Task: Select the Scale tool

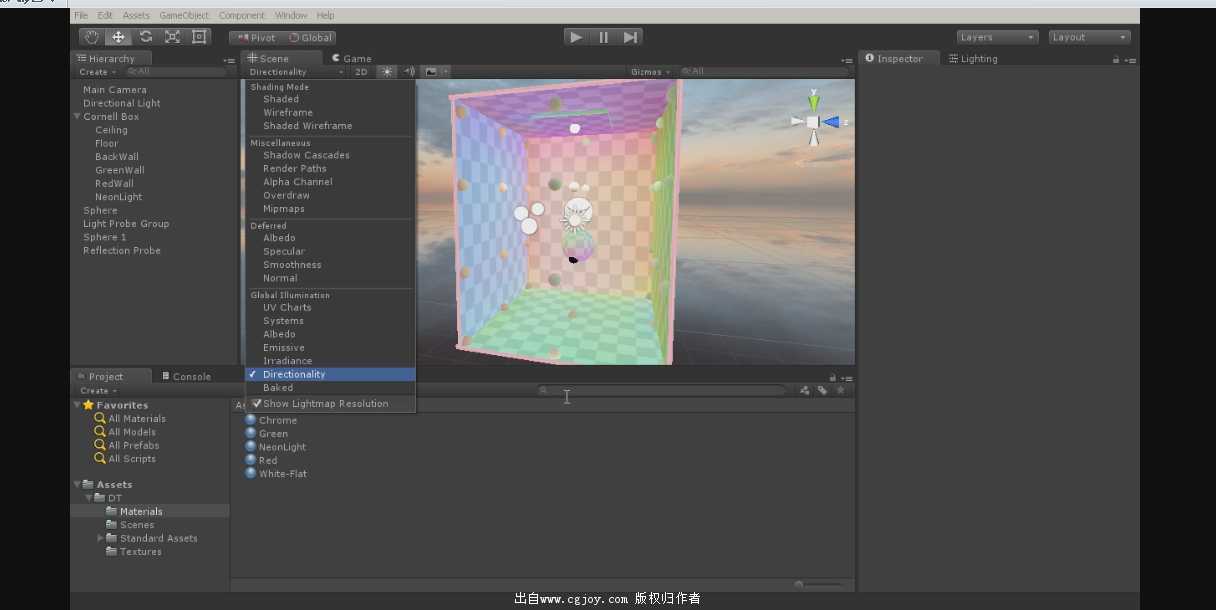Action: tap(172, 36)
